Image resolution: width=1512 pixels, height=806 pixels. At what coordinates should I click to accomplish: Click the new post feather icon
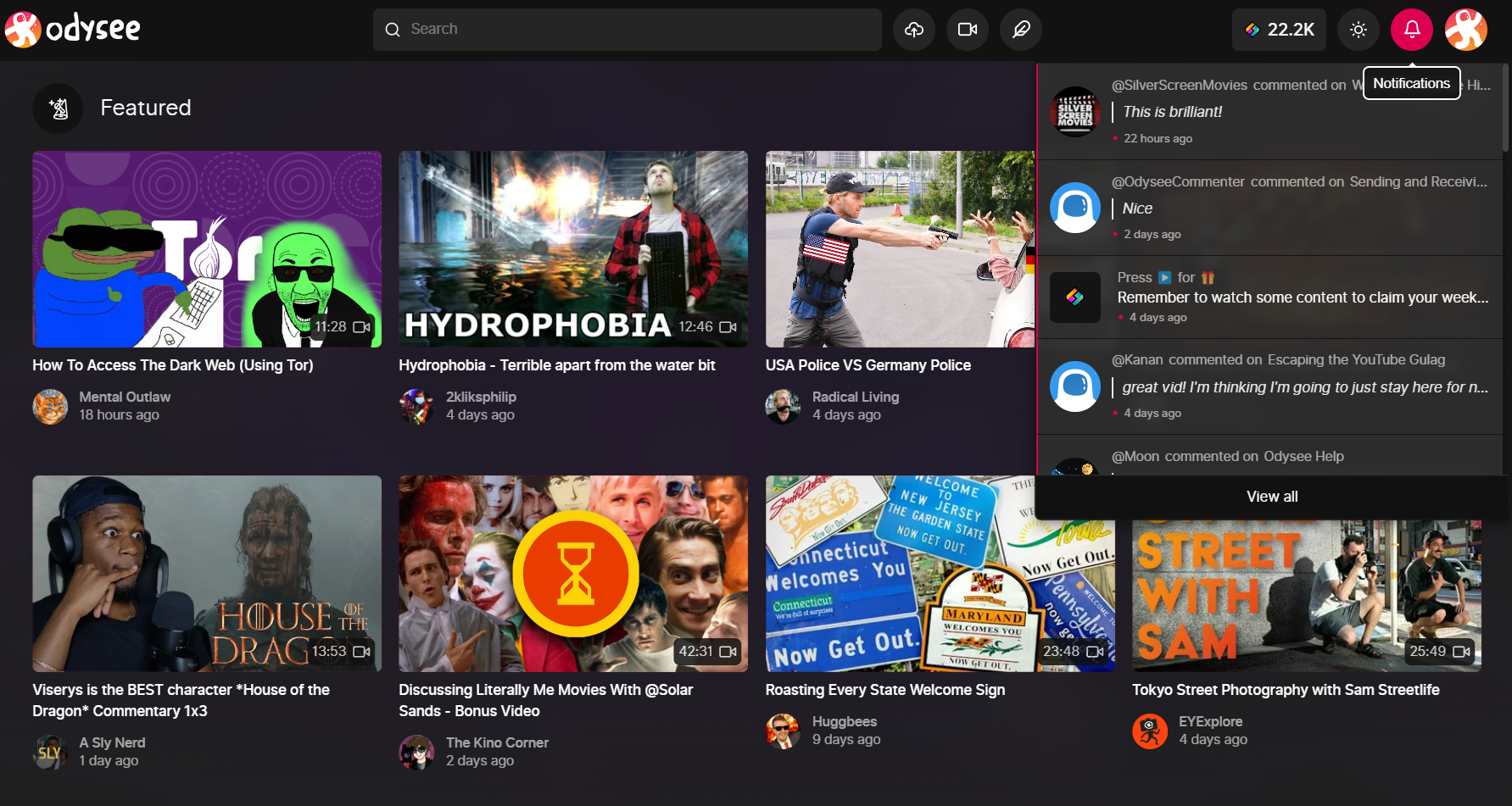tap(1021, 30)
